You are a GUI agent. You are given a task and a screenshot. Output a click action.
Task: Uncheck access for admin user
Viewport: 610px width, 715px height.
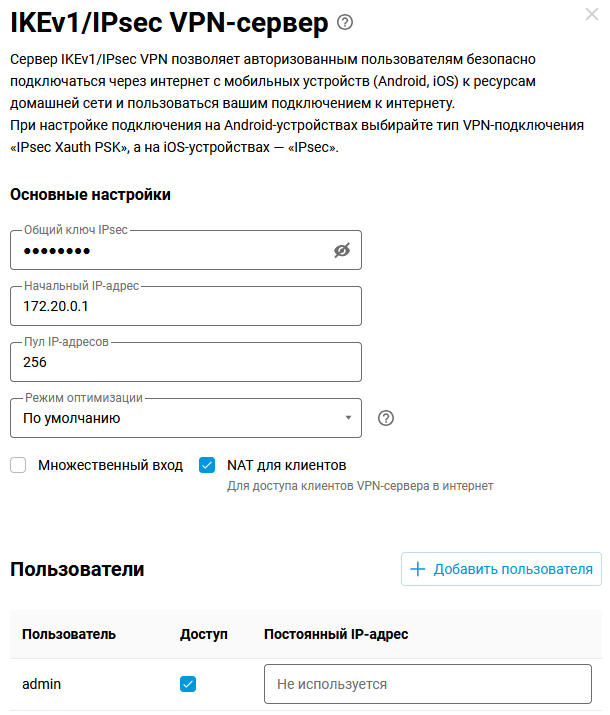pos(188,684)
